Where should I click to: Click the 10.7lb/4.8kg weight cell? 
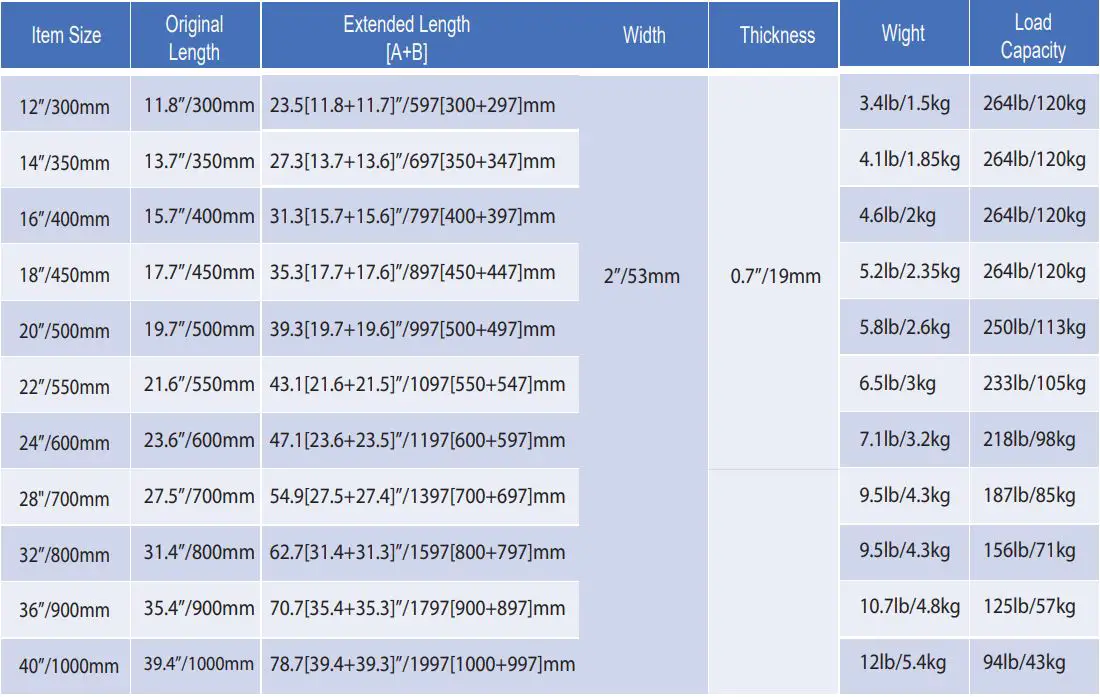tap(909, 606)
